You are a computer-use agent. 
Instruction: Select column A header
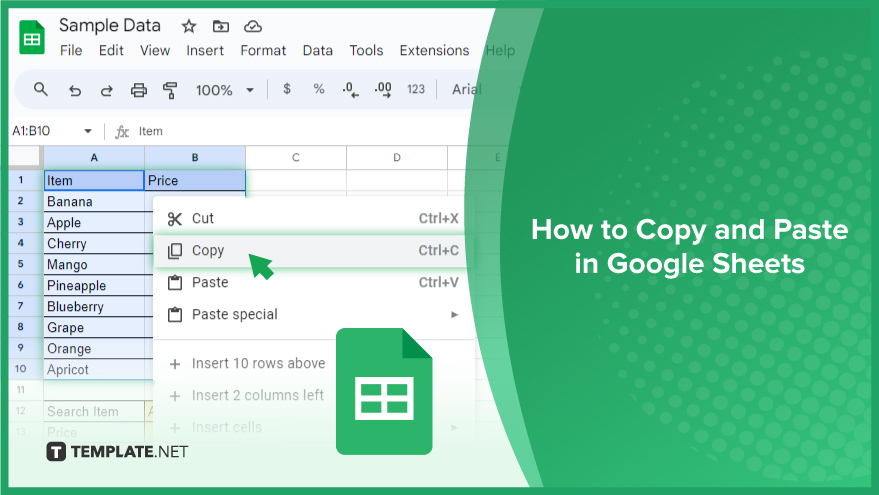click(x=94, y=158)
